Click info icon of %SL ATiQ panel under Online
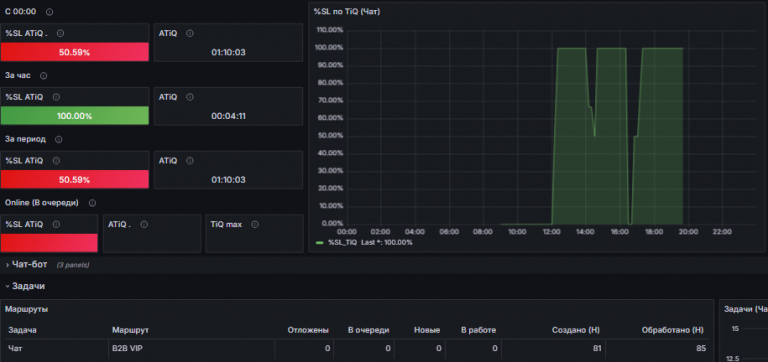 pos(56,224)
